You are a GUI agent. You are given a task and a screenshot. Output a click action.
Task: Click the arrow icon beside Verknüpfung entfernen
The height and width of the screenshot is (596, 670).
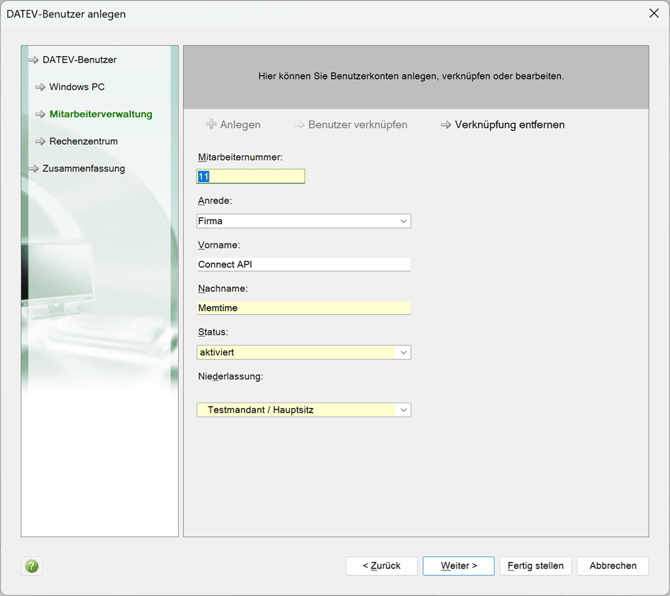[x=446, y=125]
